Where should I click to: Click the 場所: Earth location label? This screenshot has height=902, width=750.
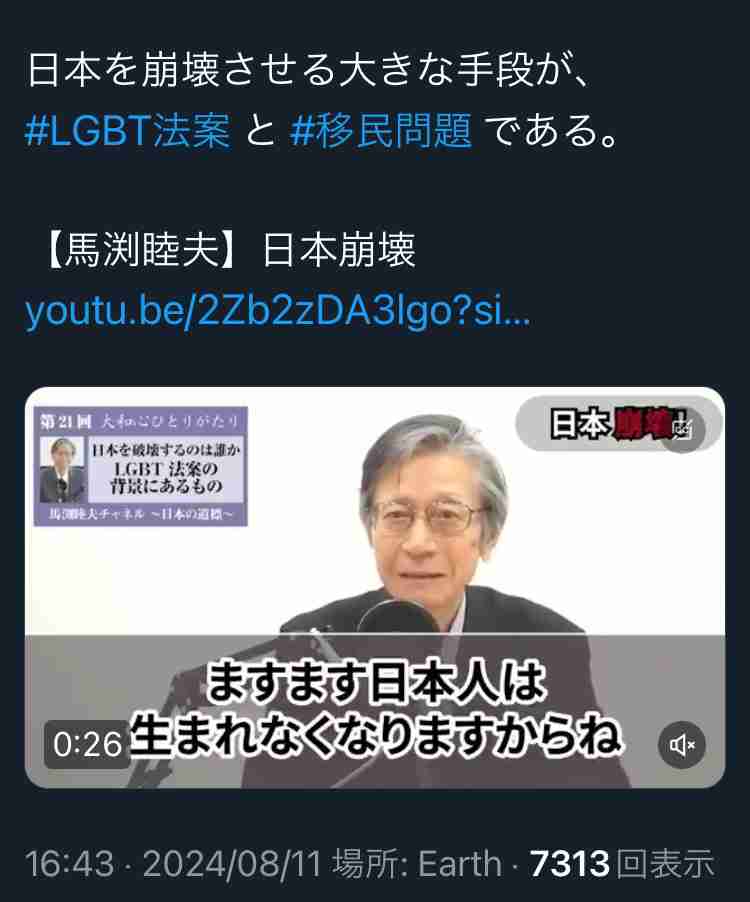(x=417, y=863)
